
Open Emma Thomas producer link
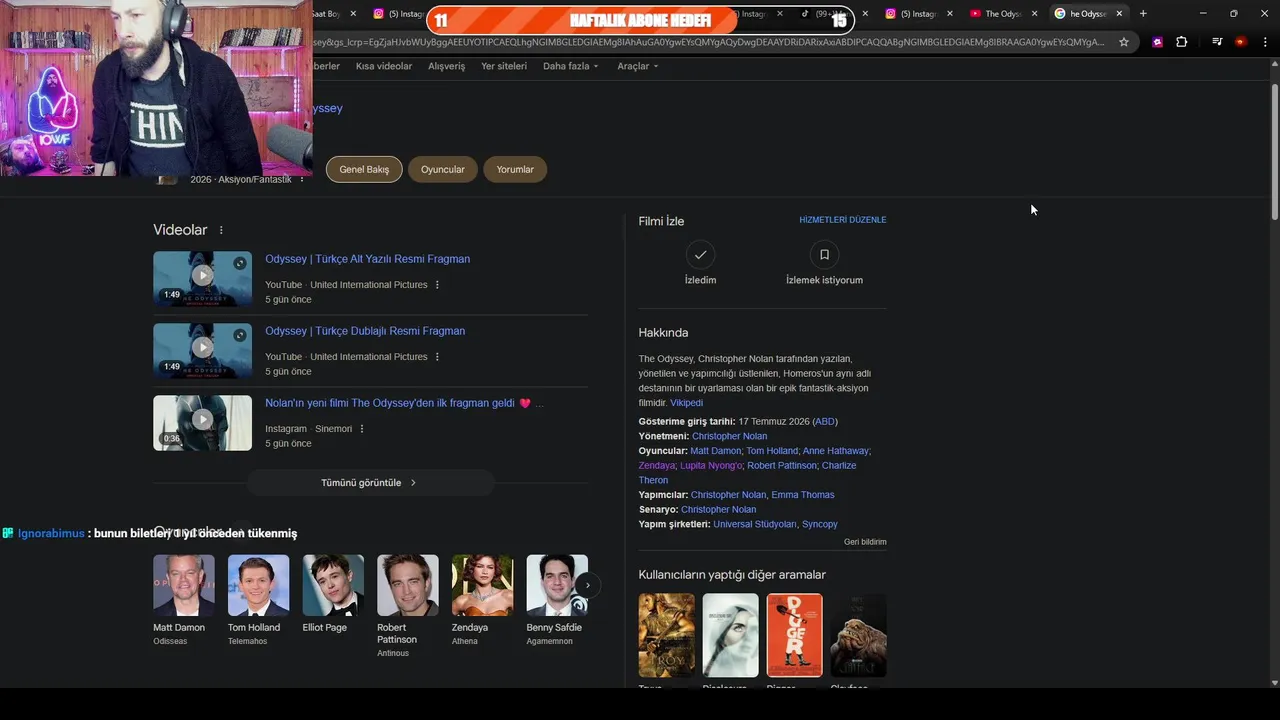click(803, 495)
